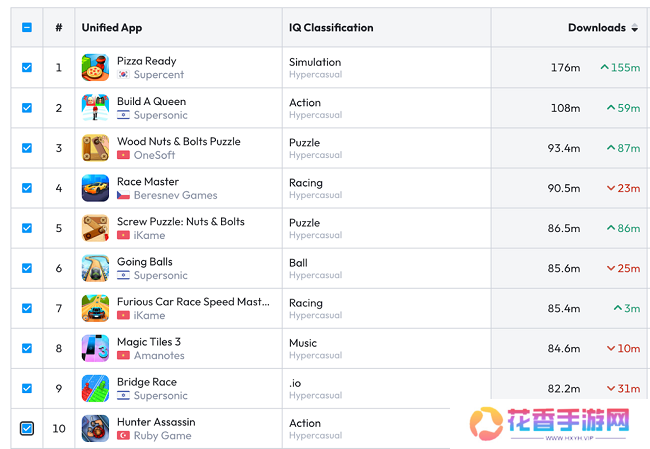The height and width of the screenshot is (449, 650).
Task: Click the Furious Car Race Speed Master title
Action: pos(193,302)
